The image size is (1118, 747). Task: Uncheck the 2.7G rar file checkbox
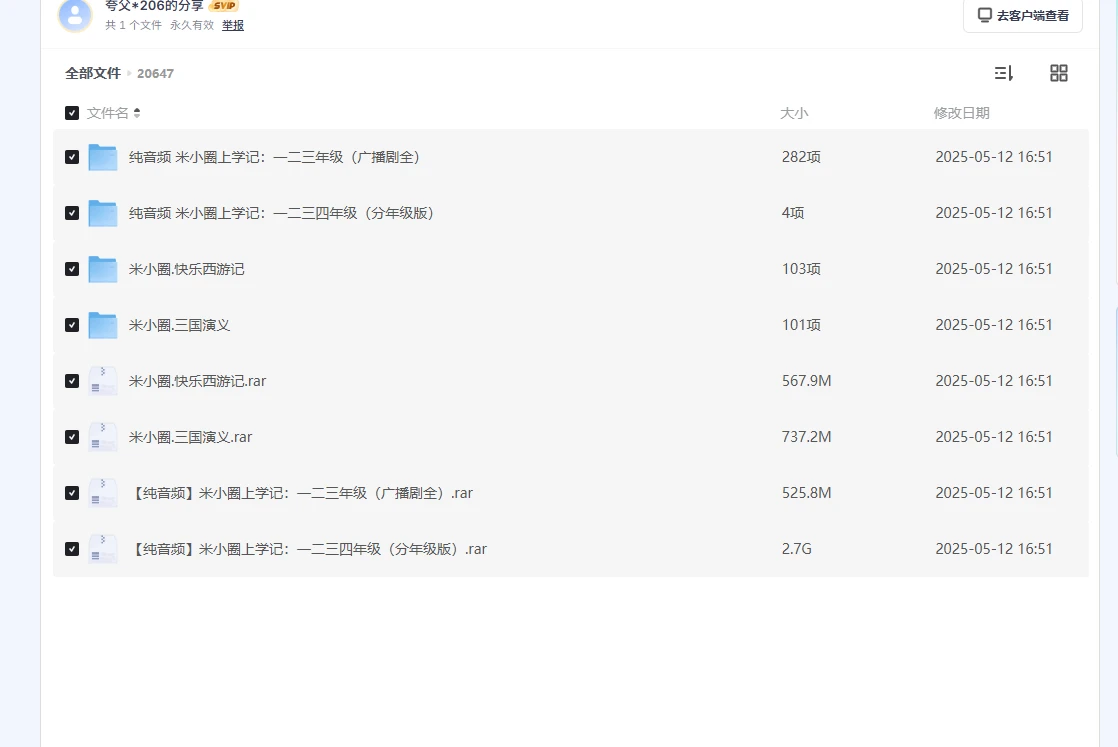[72, 549]
